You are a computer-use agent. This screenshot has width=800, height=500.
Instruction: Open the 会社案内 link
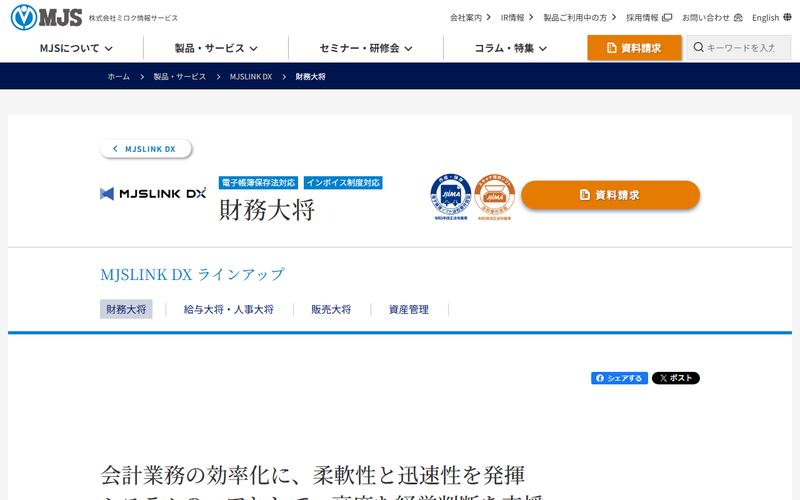click(469, 17)
